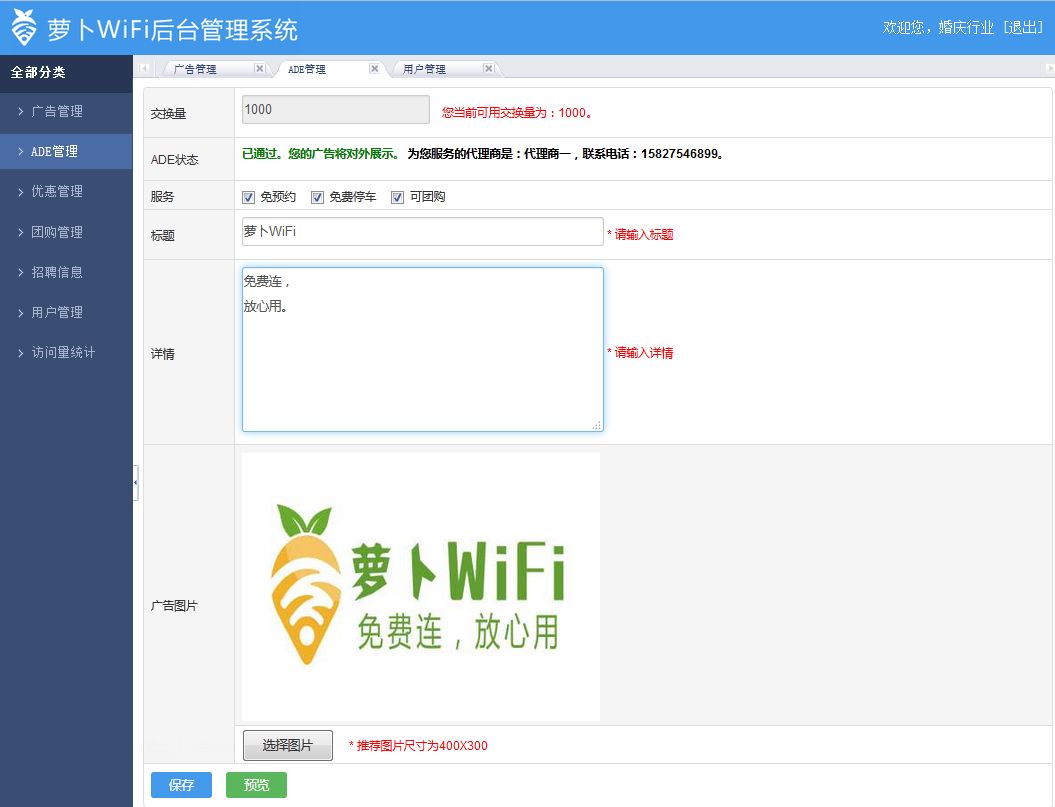Switch to the 用户管理 tab
The height and width of the screenshot is (807, 1055).
click(424, 70)
